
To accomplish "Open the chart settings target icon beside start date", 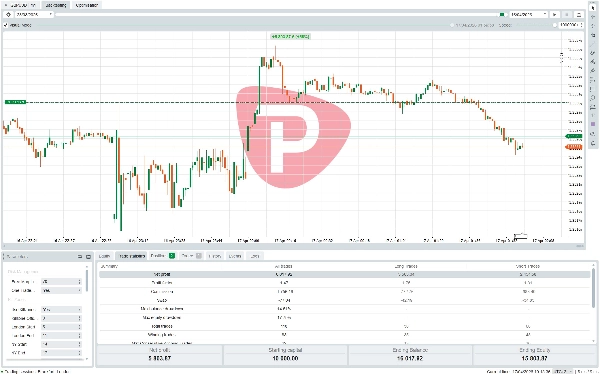I will click(x=8, y=15).
